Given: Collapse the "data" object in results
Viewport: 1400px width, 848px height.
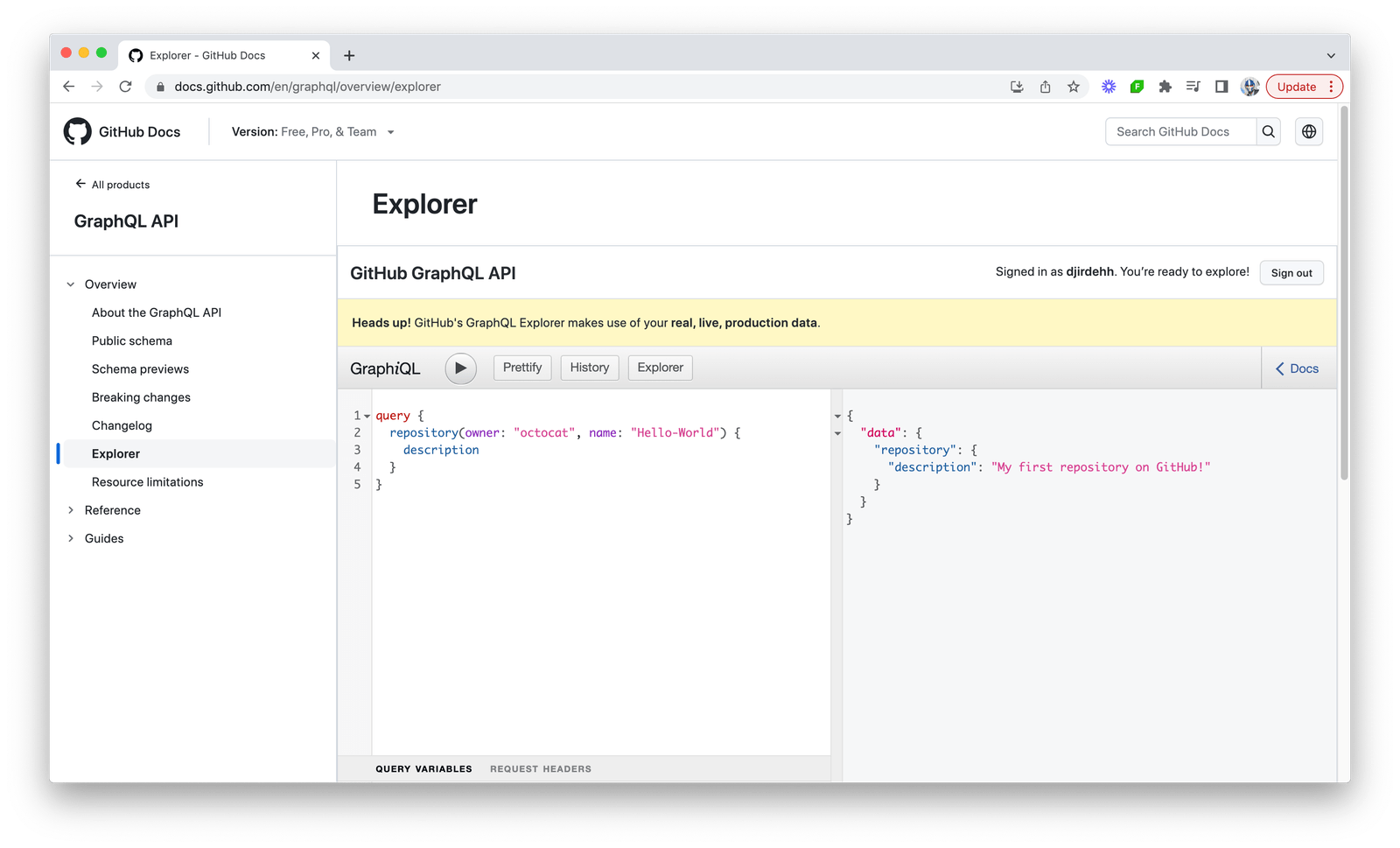Looking at the screenshot, I should pyautogui.click(x=837, y=434).
